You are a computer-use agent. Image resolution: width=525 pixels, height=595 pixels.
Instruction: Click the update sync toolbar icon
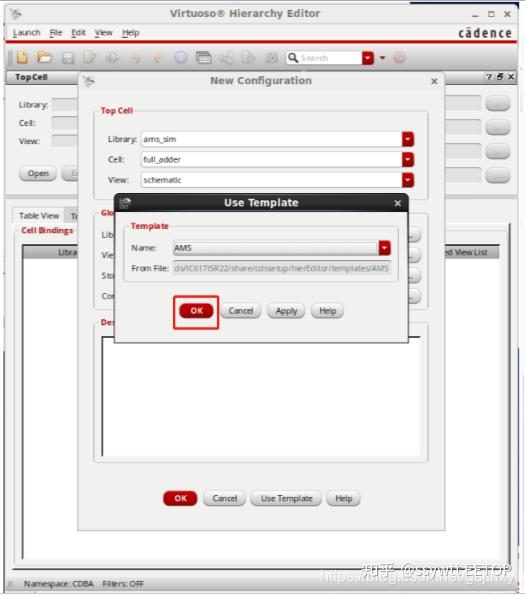click(112, 58)
